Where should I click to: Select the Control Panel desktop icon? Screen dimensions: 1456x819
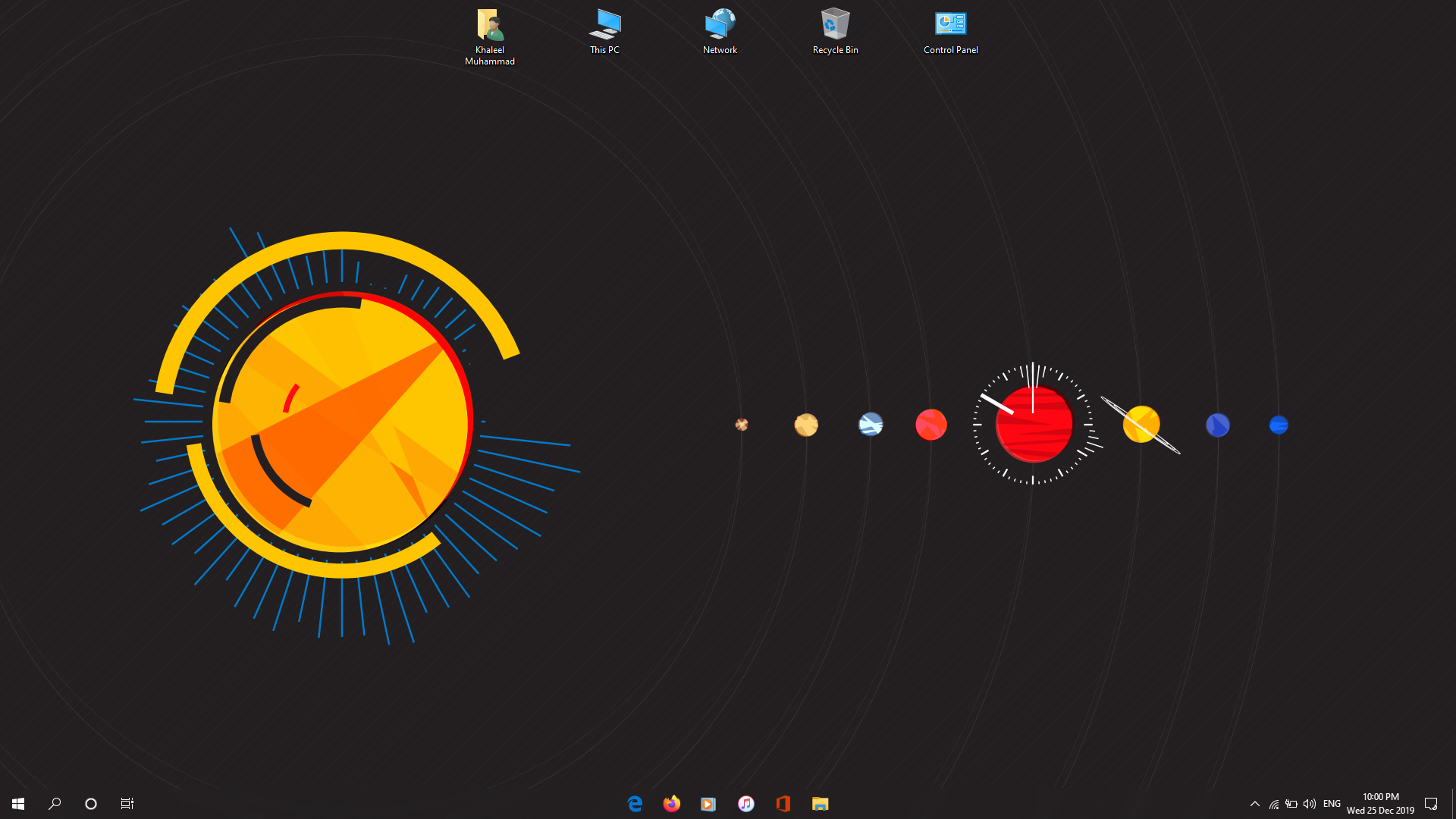[x=950, y=31]
